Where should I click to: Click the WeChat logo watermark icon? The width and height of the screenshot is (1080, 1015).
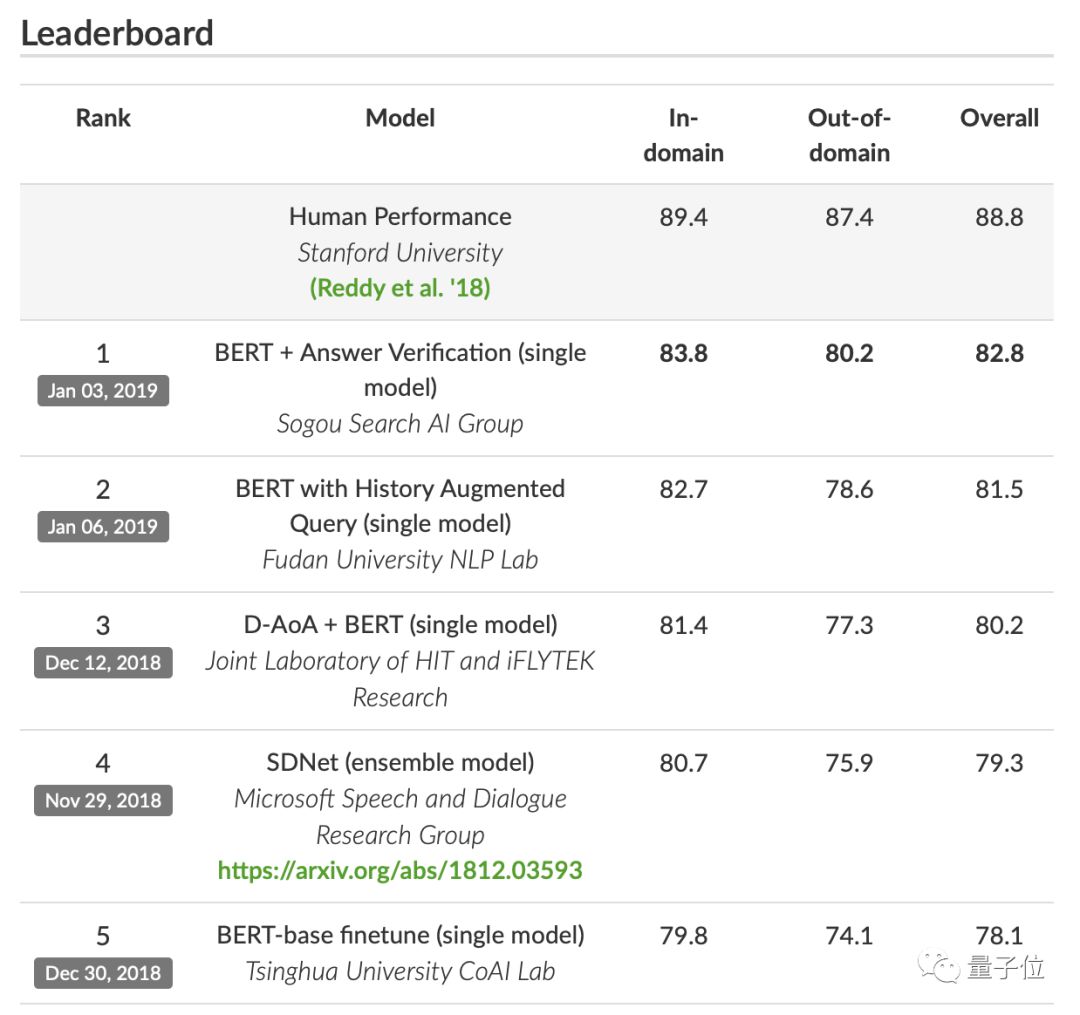pyautogui.click(x=941, y=967)
